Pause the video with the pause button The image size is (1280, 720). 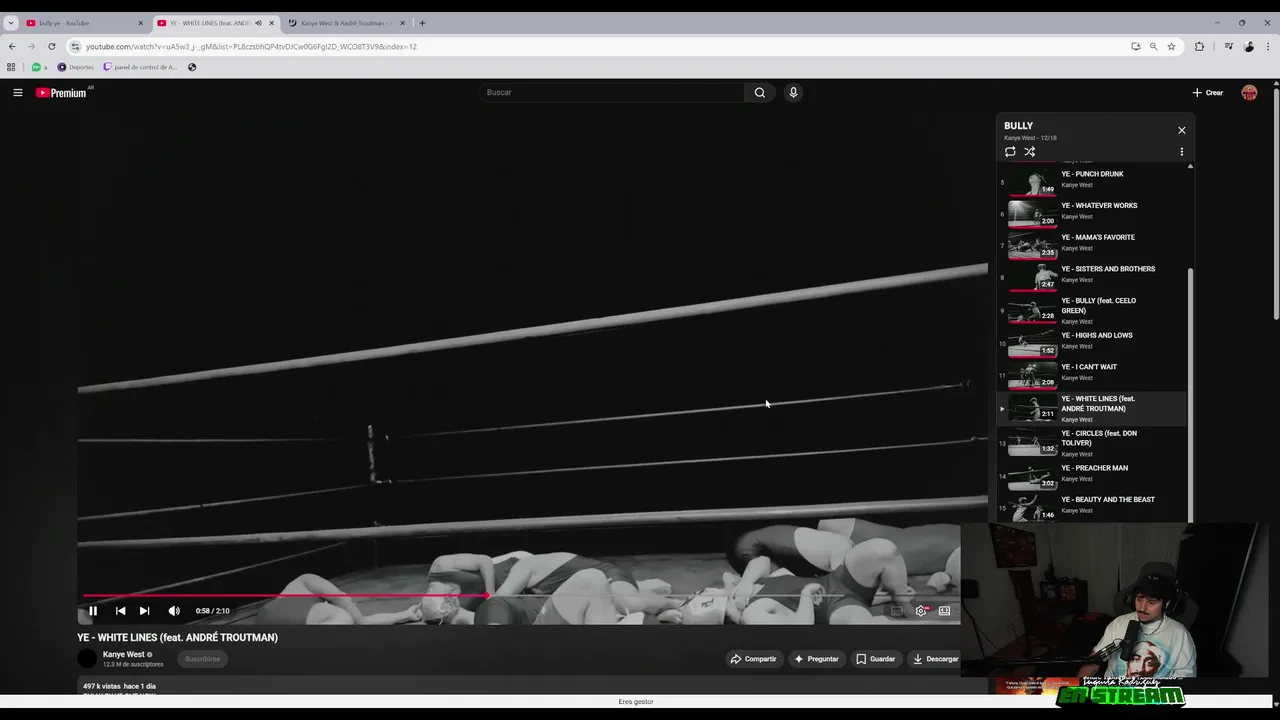point(93,611)
